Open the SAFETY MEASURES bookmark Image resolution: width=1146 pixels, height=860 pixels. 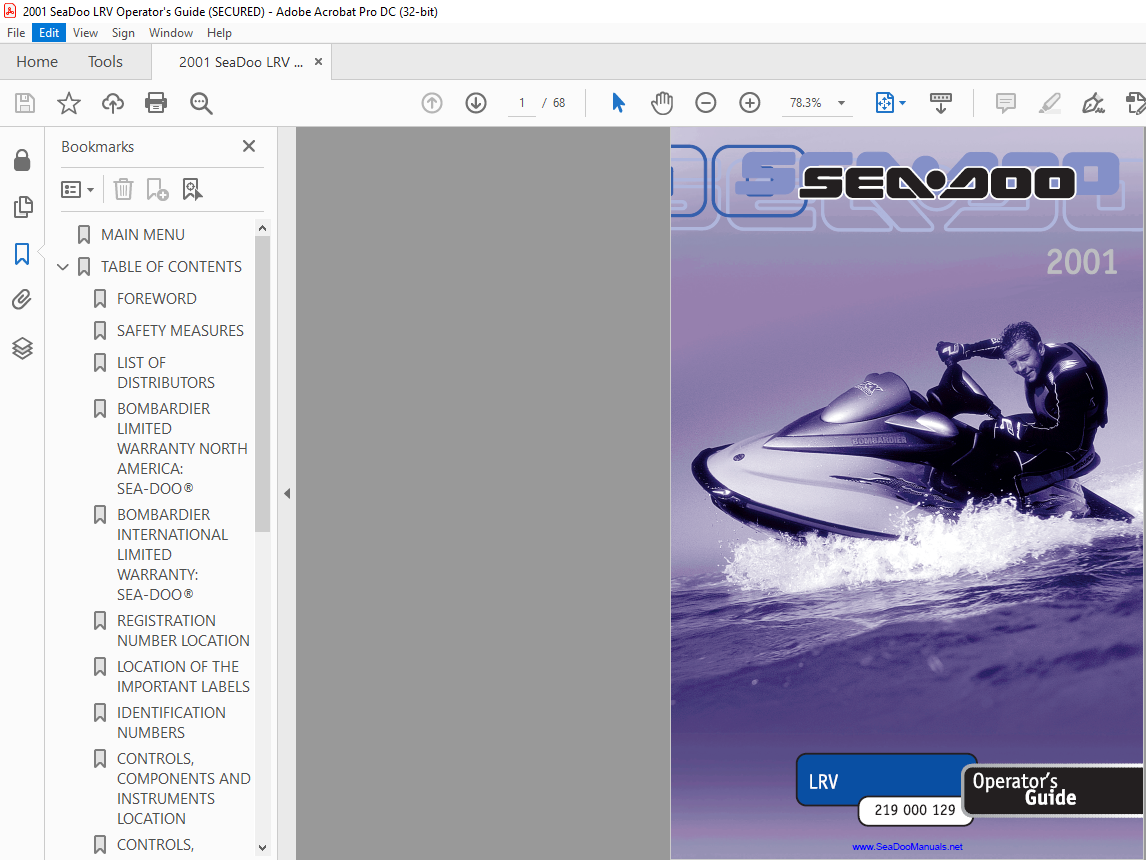(181, 331)
